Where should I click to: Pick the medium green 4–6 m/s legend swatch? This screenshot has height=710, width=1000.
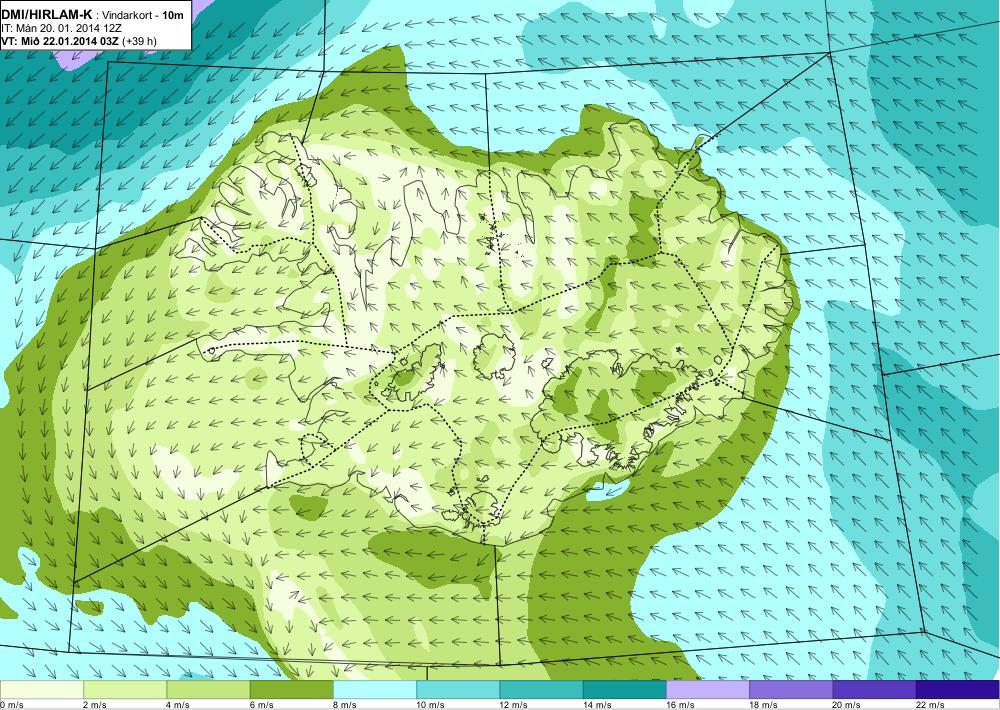pos(208,690)
